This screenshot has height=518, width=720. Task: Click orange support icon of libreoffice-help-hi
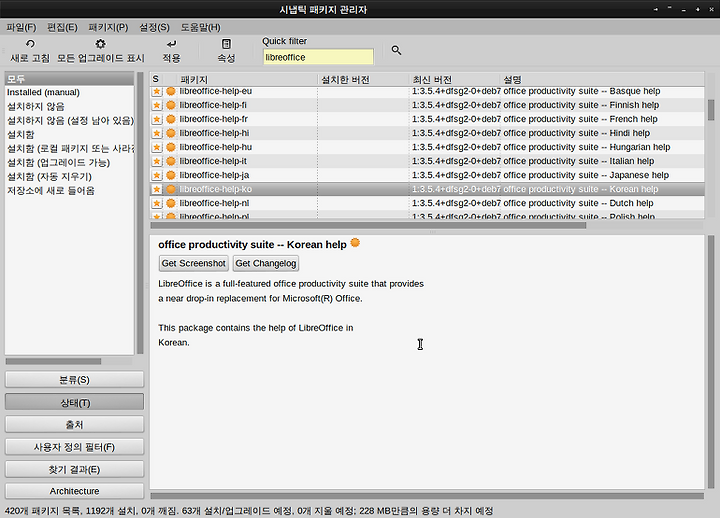coord(171,133)
